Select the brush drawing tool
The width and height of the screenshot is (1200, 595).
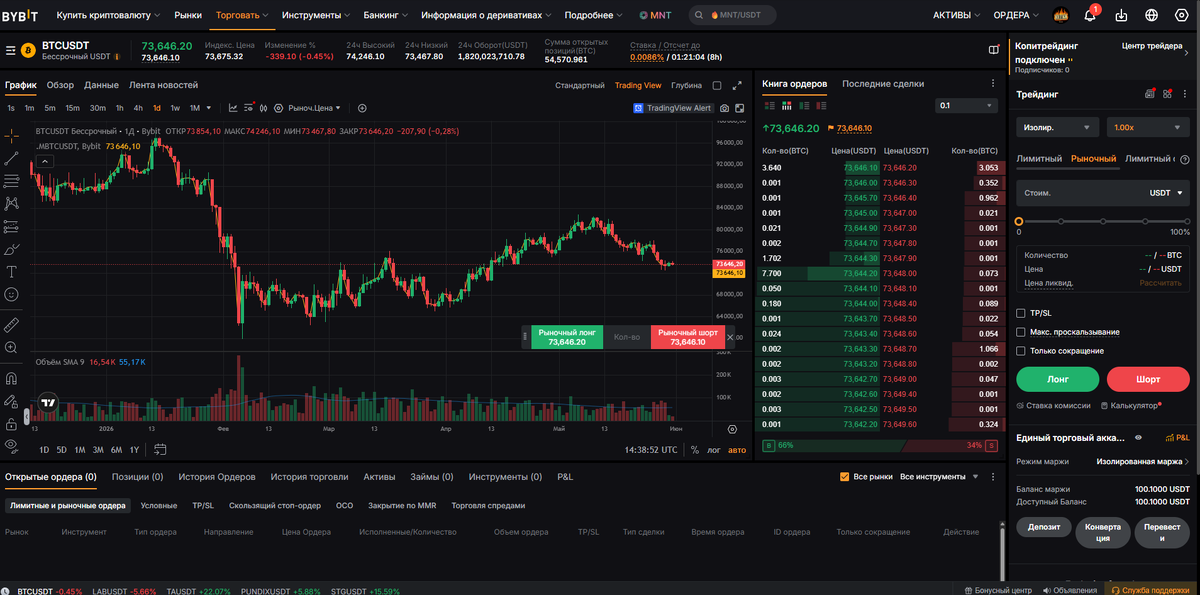coord(11,249)
